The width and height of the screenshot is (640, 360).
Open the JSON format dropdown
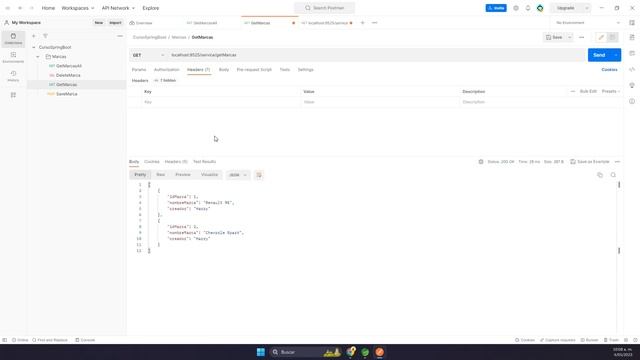pyautogui.click(x=238, y=175)
